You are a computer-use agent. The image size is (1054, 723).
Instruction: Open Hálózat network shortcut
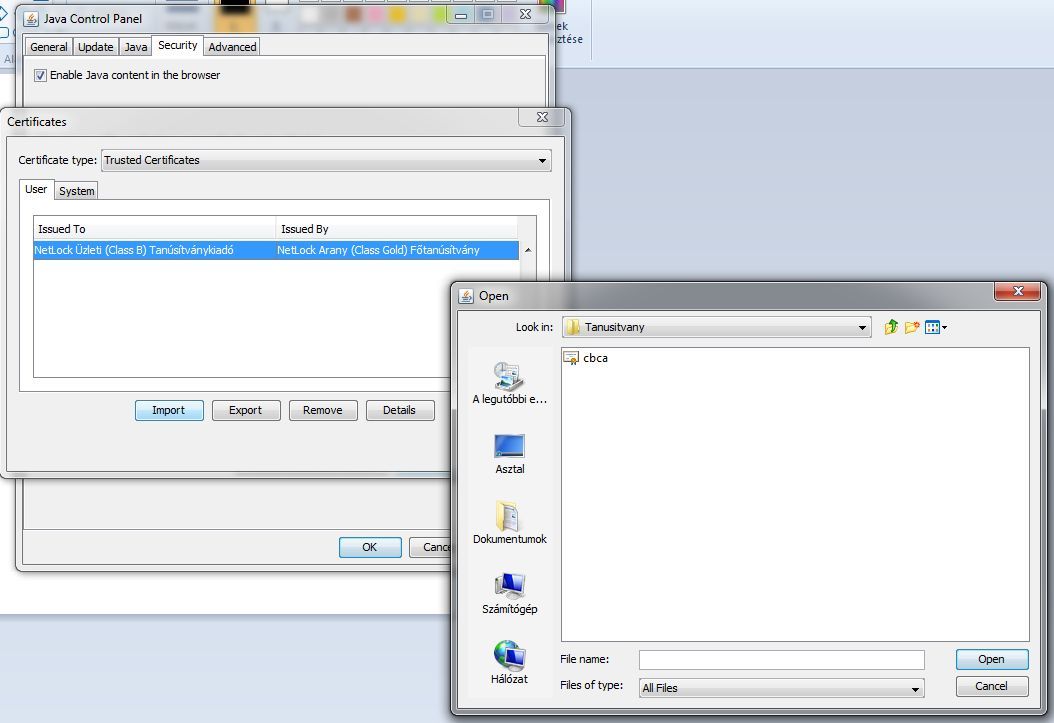tap(510, 663)
